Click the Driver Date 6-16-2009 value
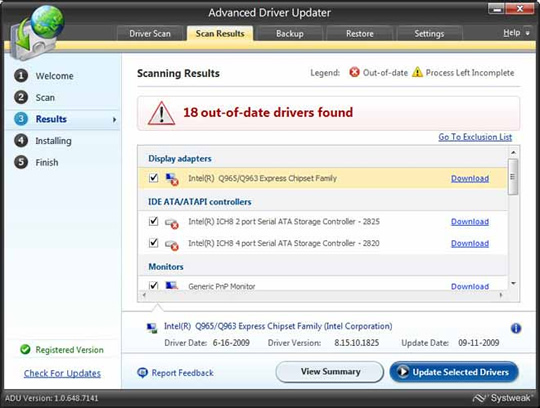 click(231, 343)
